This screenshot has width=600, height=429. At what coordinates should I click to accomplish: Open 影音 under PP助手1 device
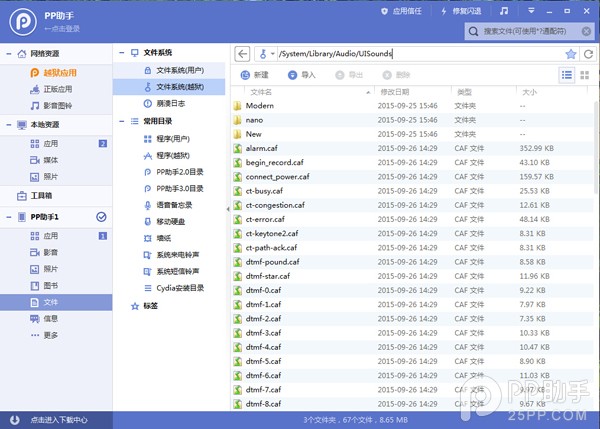click(x=56, y=252)
